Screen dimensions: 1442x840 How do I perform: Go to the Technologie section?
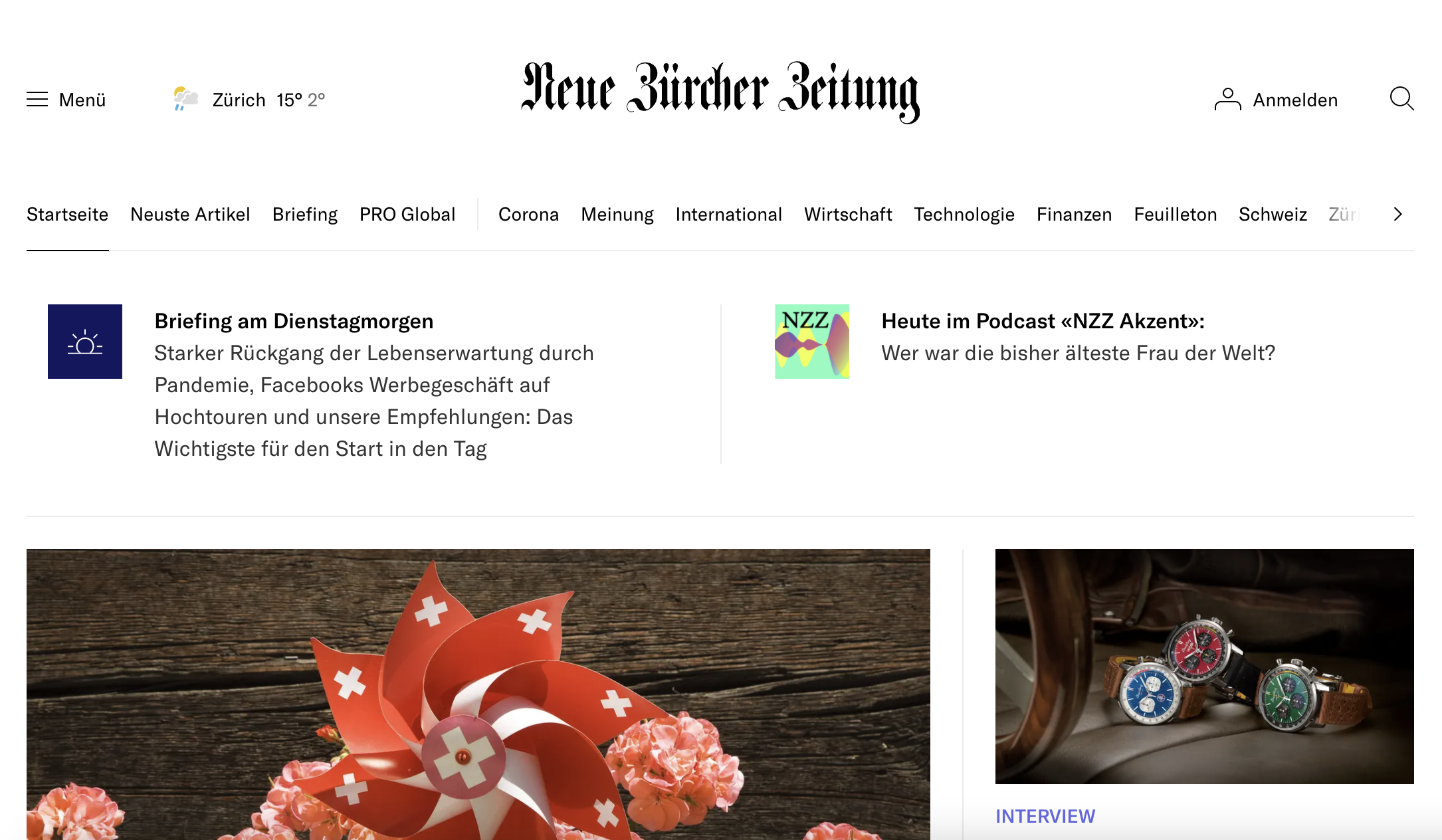click(964, 214)
